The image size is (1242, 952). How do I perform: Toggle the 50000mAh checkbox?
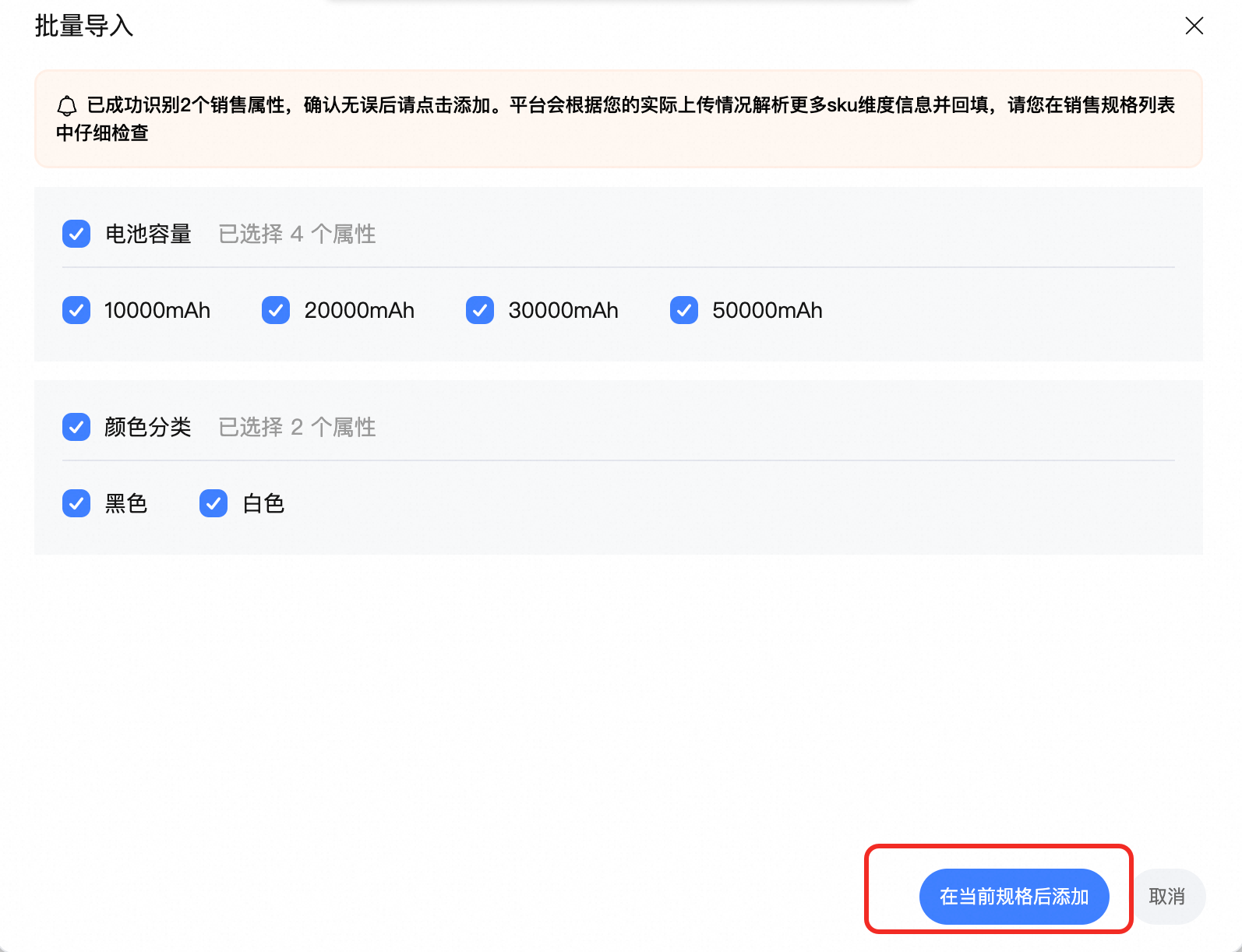coord(684,310)
